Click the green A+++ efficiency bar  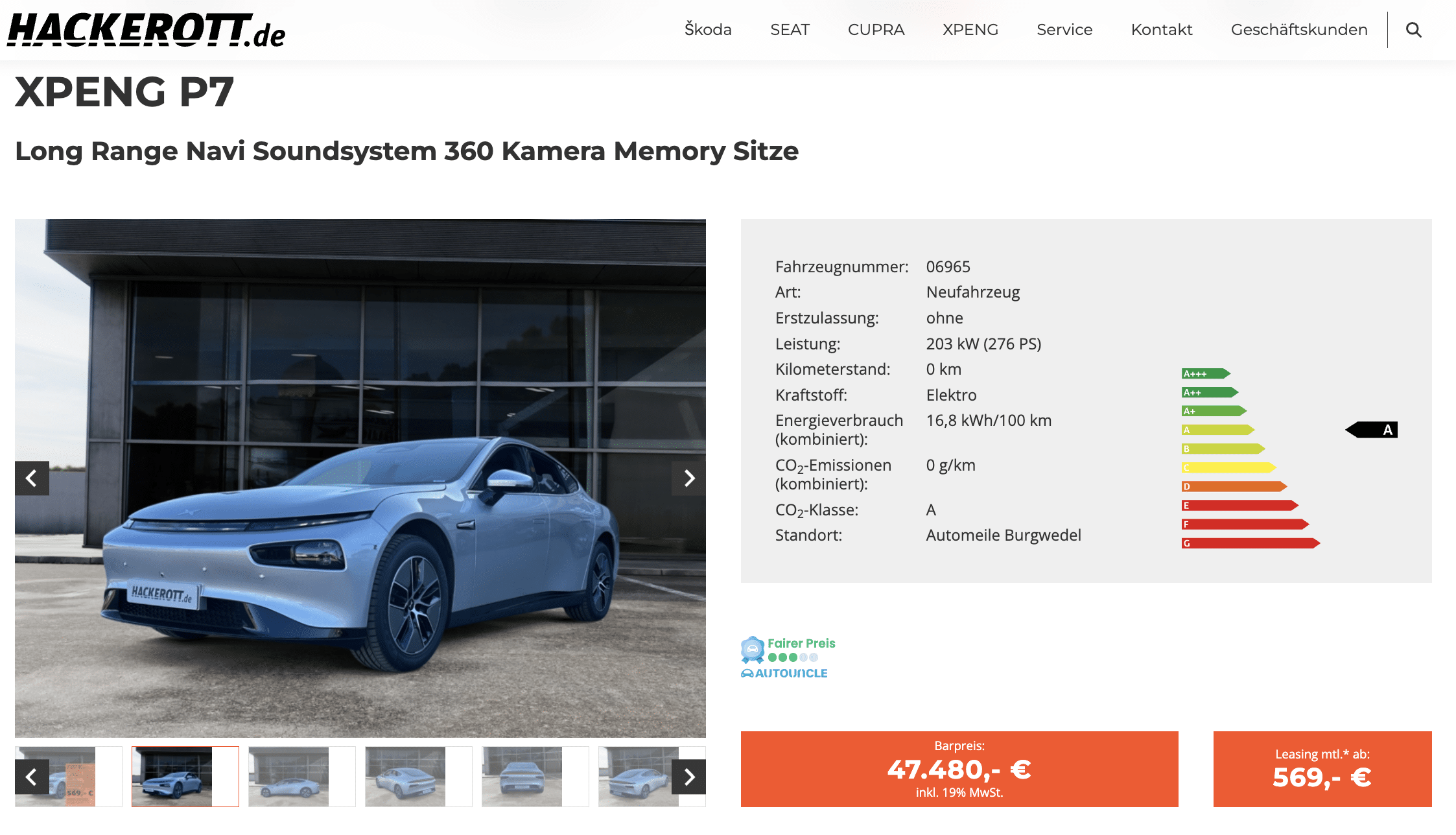pyautogui.click(x=1206, y=373)
